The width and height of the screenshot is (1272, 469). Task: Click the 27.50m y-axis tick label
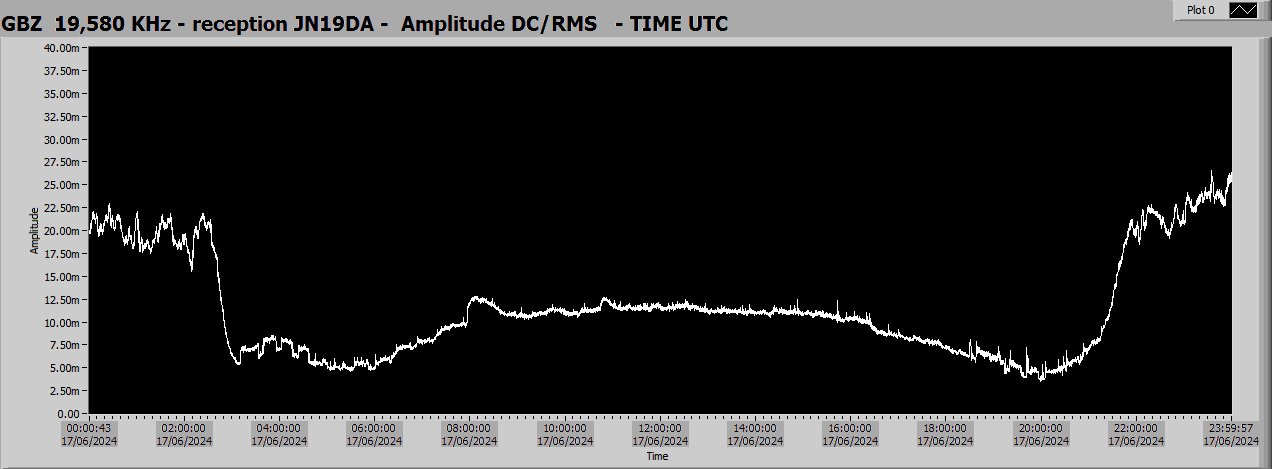62,162
